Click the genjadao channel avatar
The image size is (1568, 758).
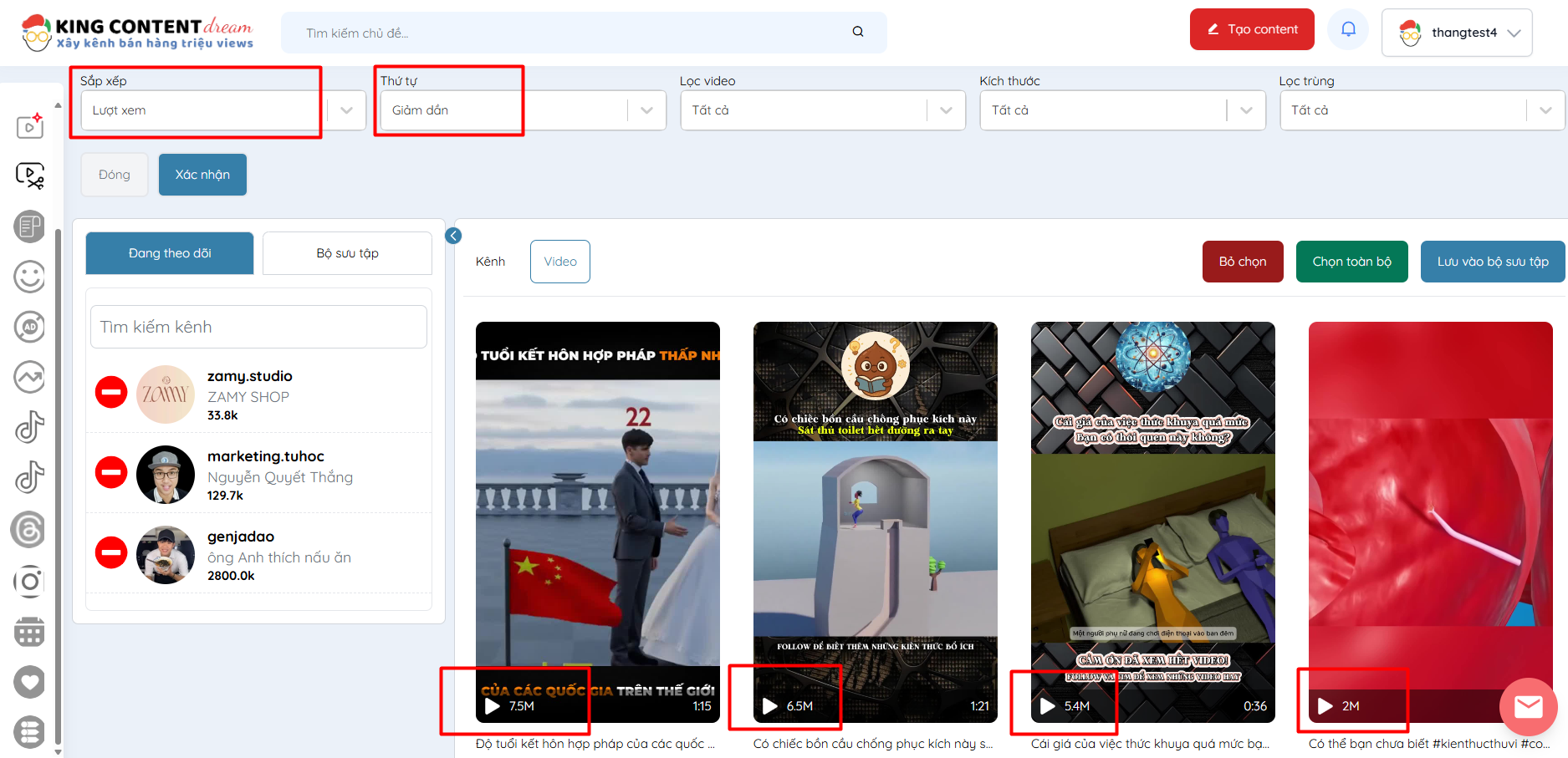pos(166,554)
